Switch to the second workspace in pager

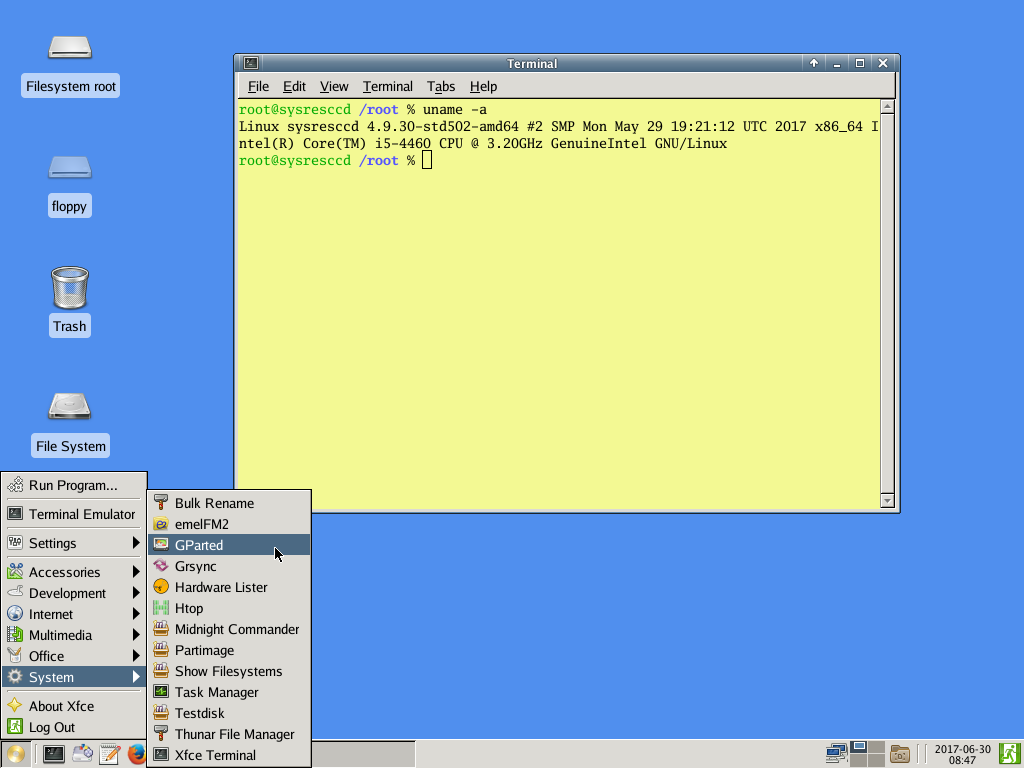tap(876, 747)
